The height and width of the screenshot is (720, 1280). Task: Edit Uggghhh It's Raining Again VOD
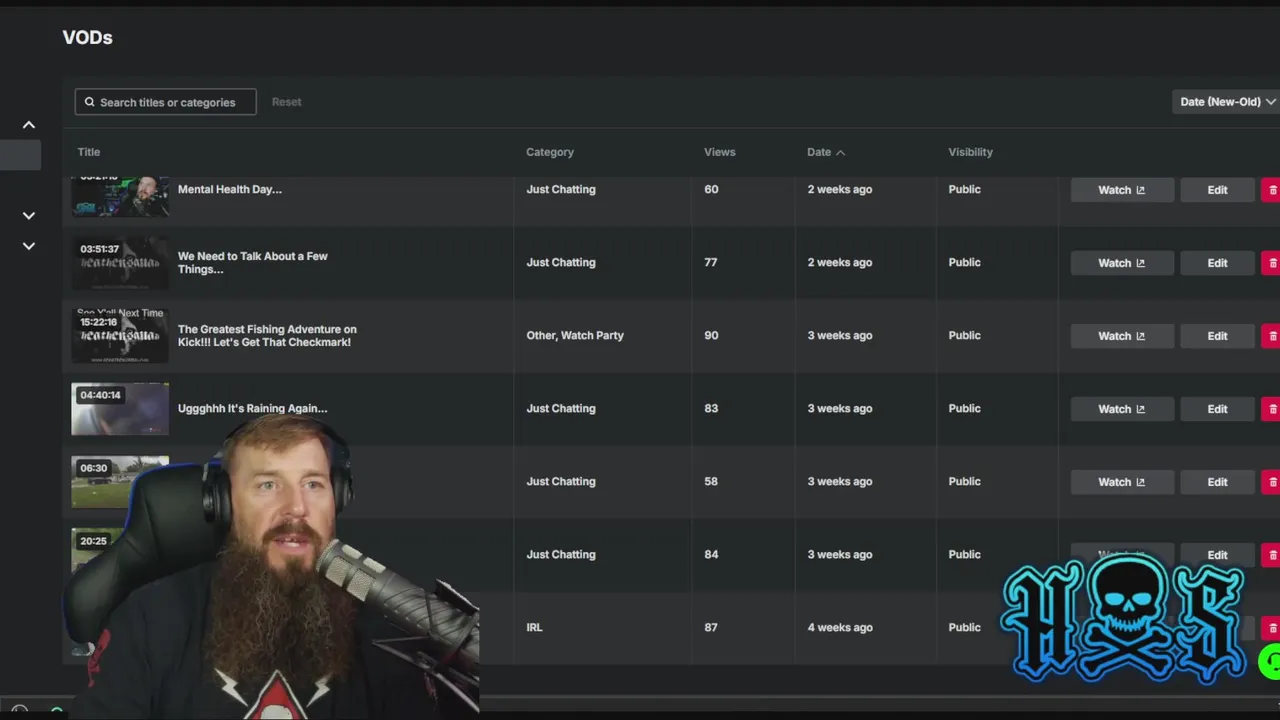(1217, 409)
